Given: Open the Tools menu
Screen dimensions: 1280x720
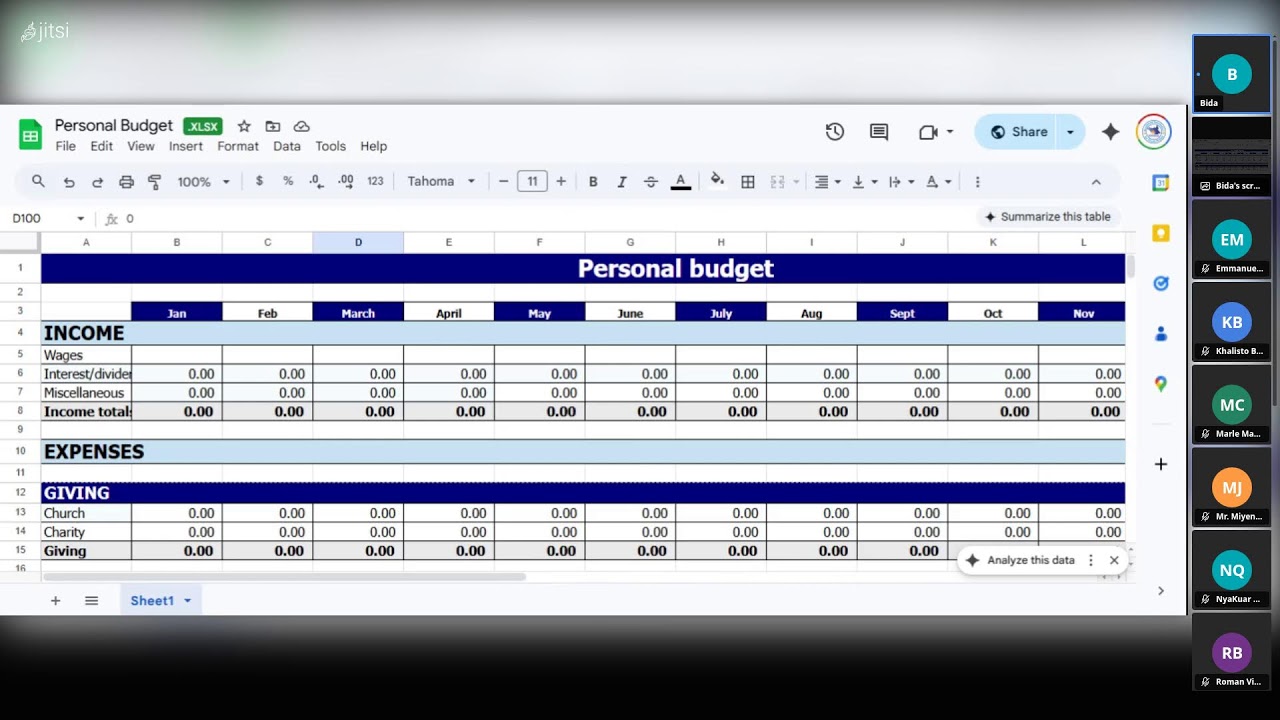Looking at the screenshot, I should 331,146.
